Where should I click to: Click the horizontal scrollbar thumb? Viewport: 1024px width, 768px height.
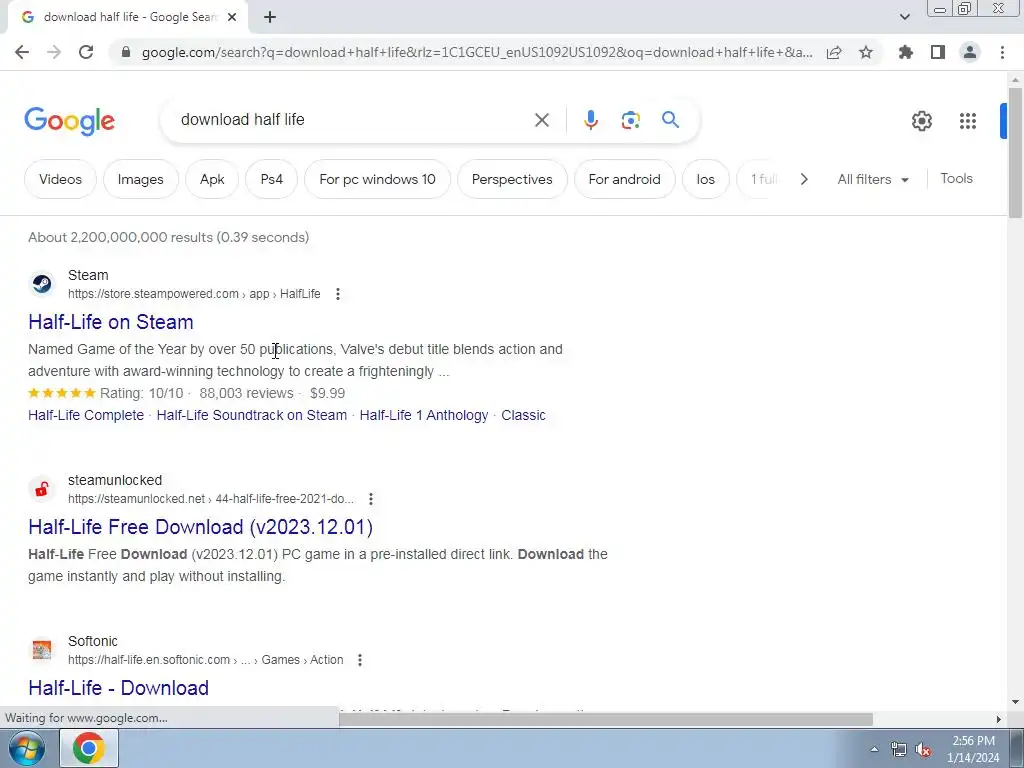(605, 719)
